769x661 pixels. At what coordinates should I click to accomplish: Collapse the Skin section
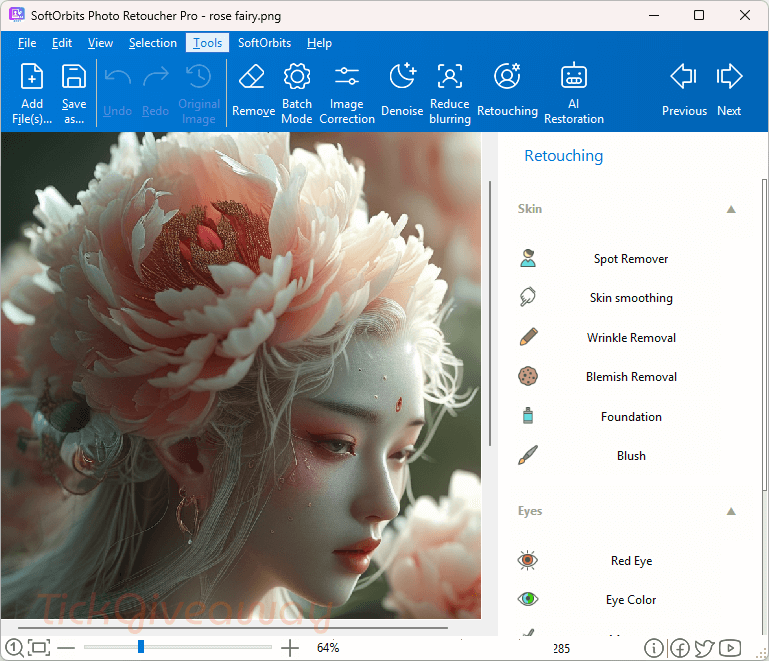(x=731, y=209)
